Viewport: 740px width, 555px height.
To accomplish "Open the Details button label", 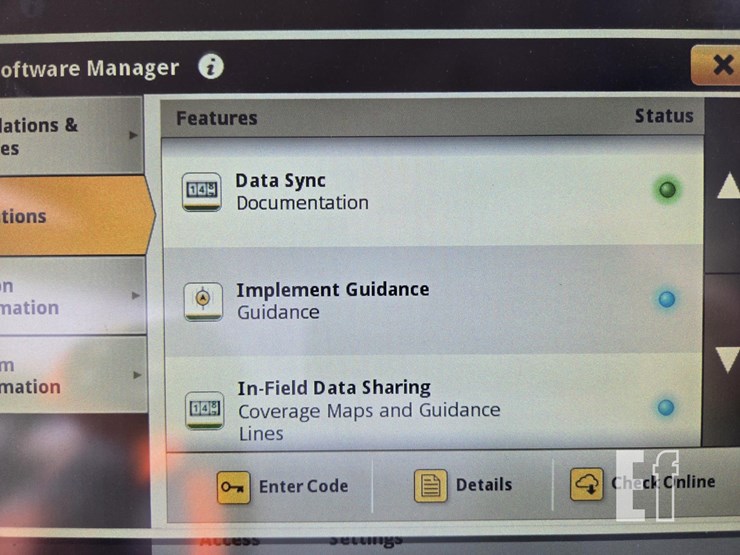I will pyautogui.click(x=483, y=485).
